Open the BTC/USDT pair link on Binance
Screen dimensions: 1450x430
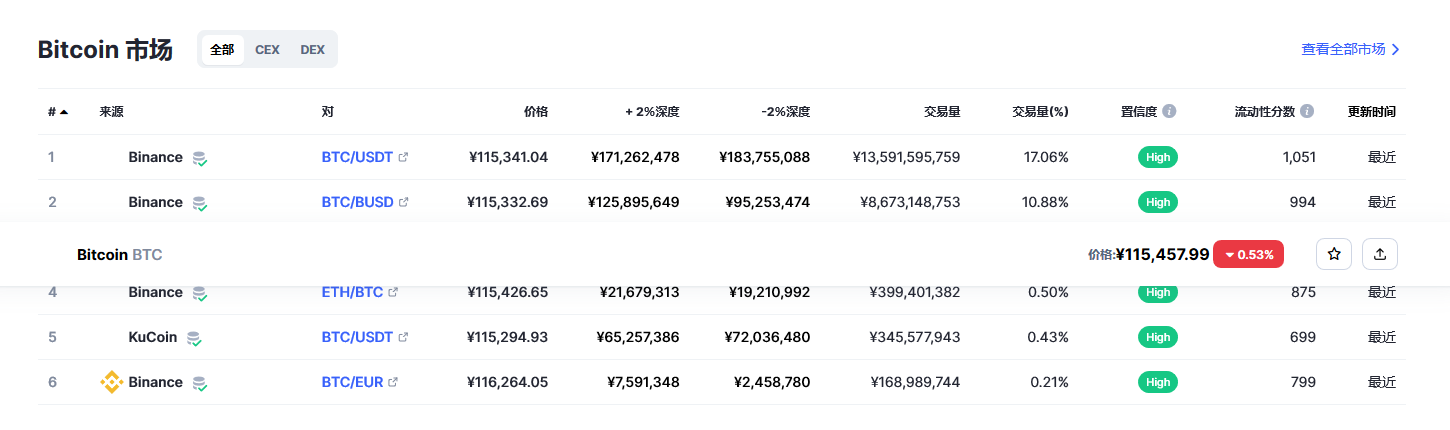tap(358, 157)
